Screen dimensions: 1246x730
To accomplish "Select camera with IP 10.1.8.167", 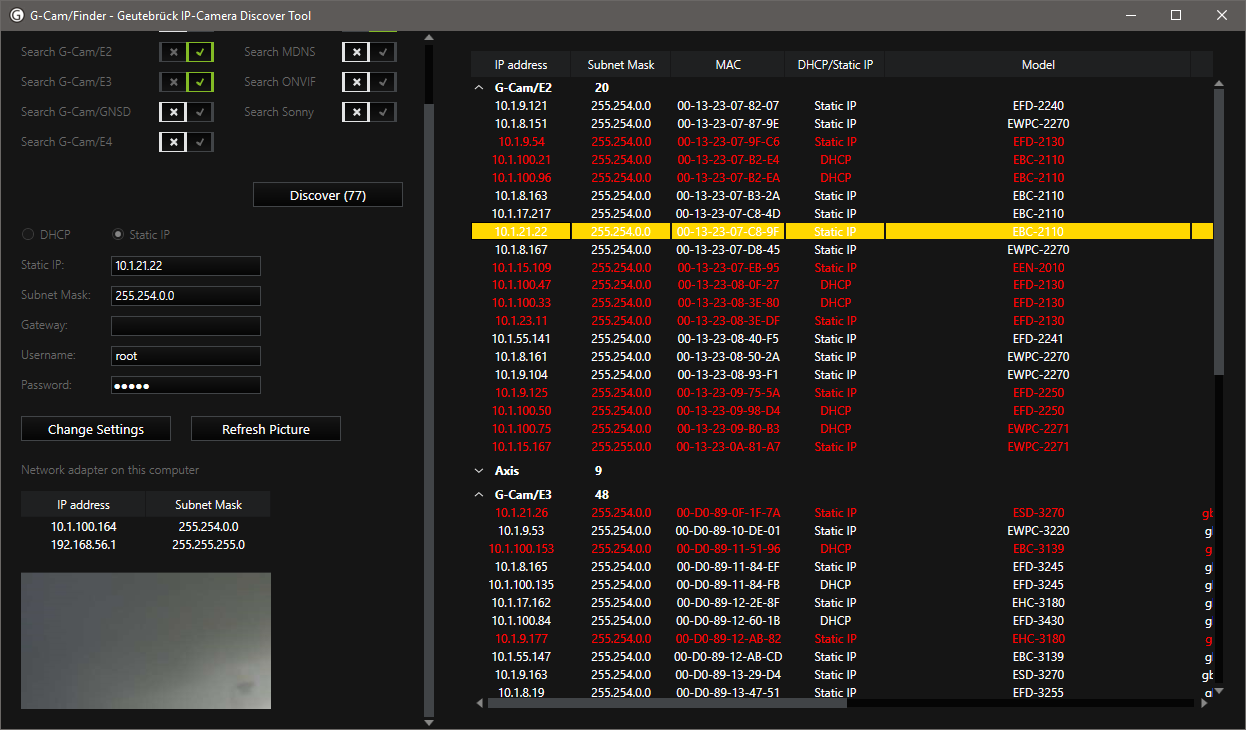I will pyautogui.click(x=521, y=250).
